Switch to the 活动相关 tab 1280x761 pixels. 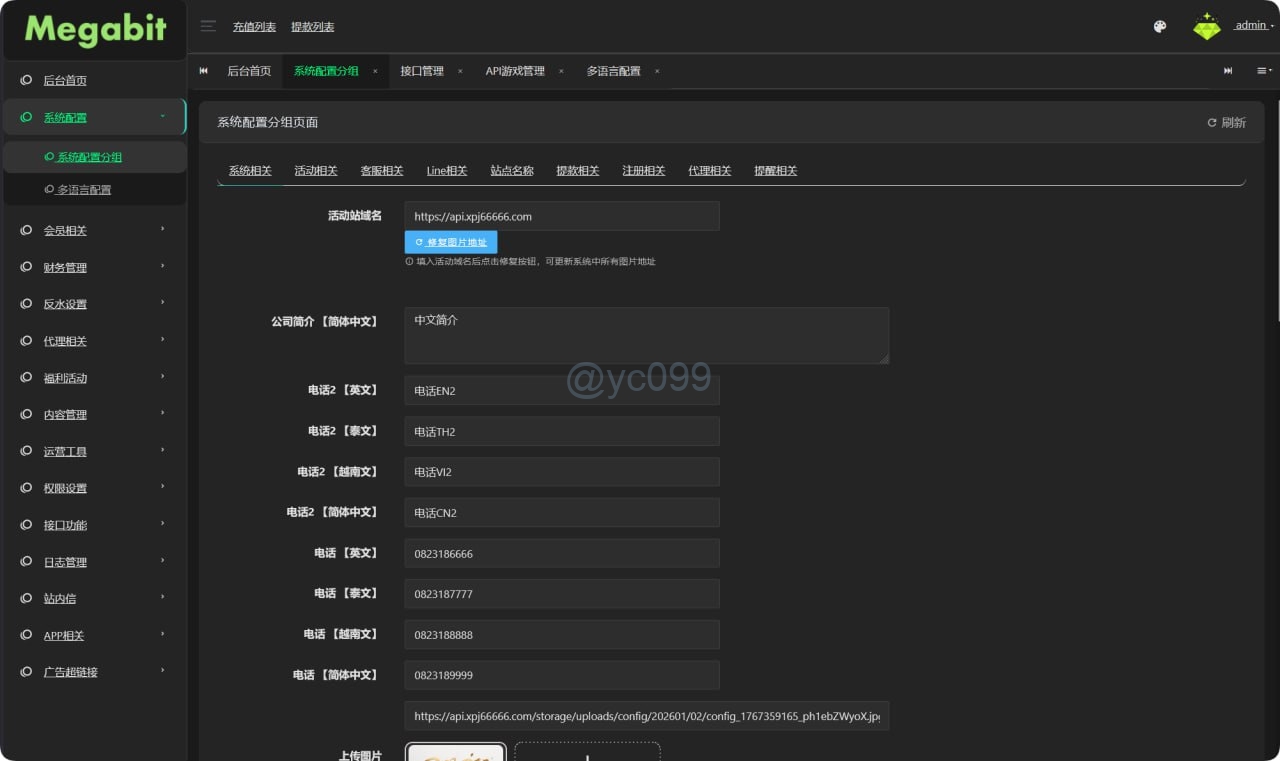click(316, 171)
